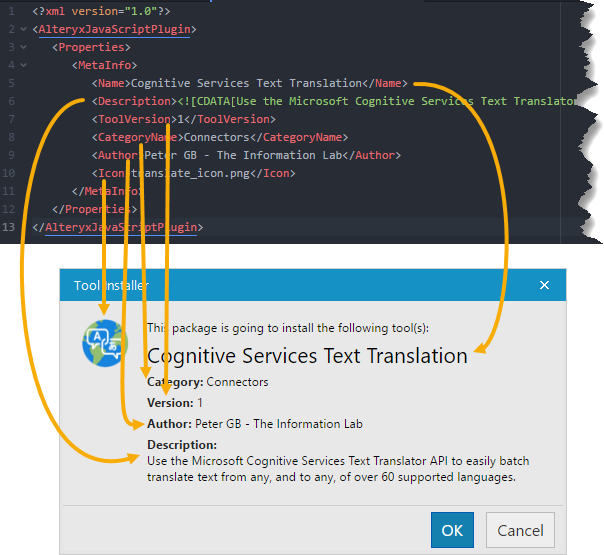Click the Description label in the dialog

pos(182,445)
